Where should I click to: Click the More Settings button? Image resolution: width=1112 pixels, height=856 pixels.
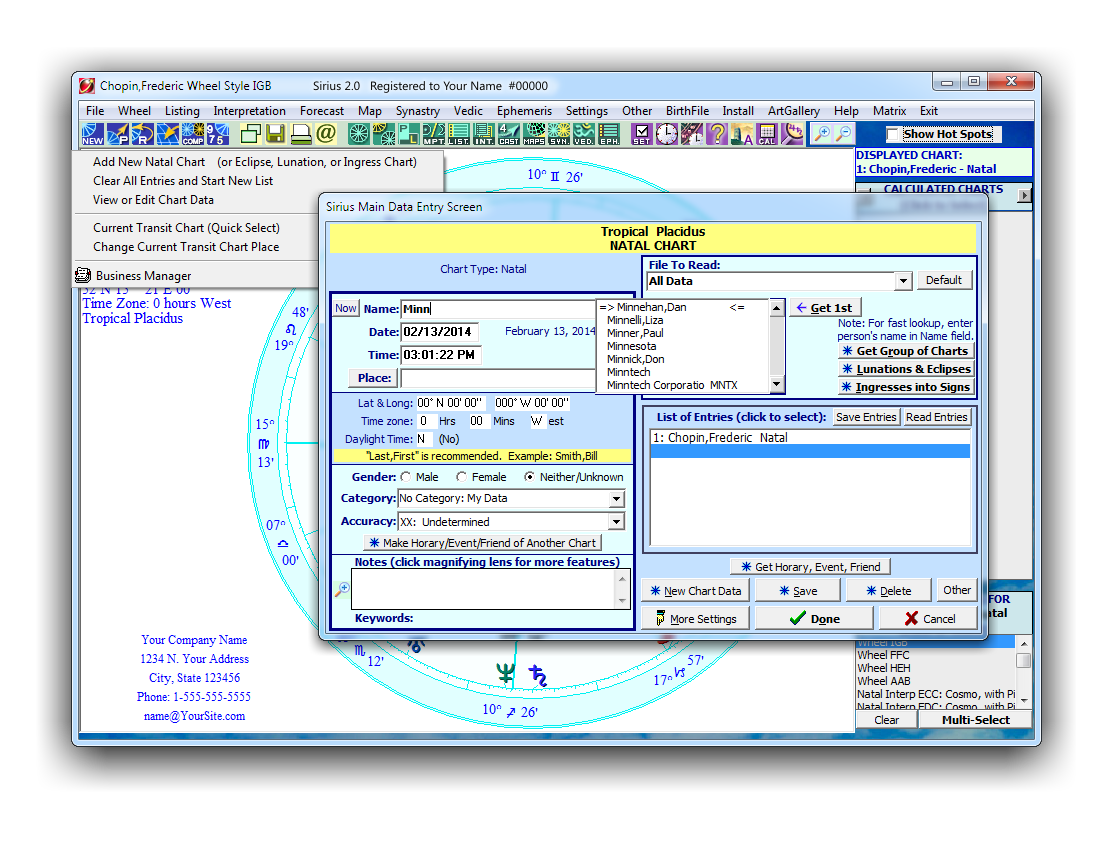tap(696, 618)
